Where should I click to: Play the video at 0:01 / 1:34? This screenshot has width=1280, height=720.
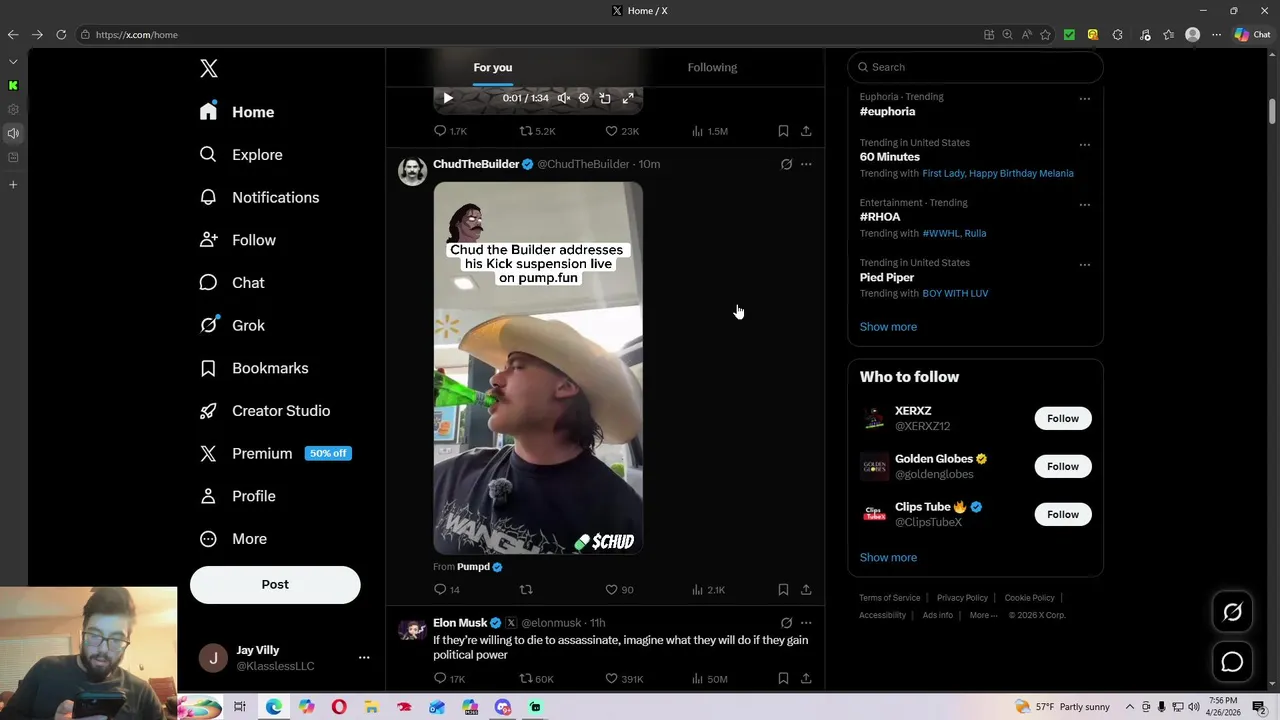tap(448, 98)
